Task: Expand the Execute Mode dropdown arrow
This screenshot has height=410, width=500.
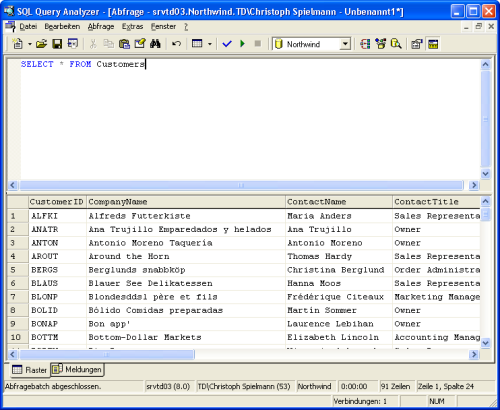Action: tap(210, 44)
